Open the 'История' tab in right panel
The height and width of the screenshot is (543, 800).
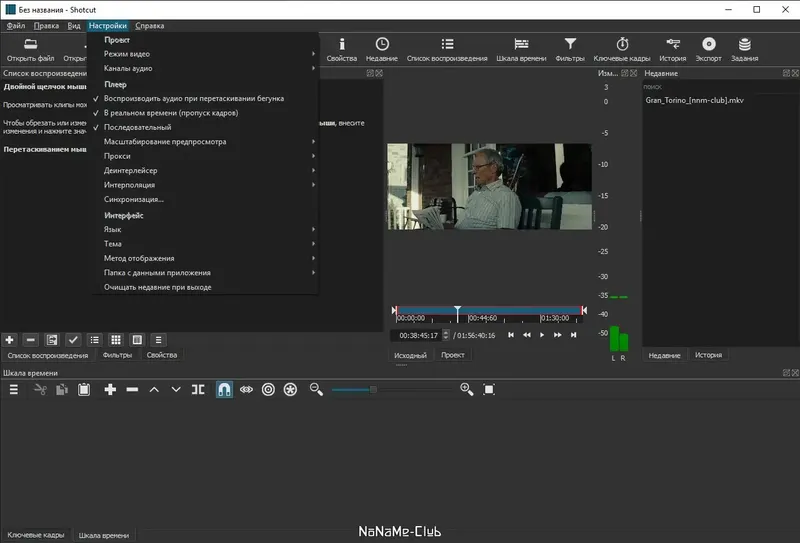coord(708,355)
